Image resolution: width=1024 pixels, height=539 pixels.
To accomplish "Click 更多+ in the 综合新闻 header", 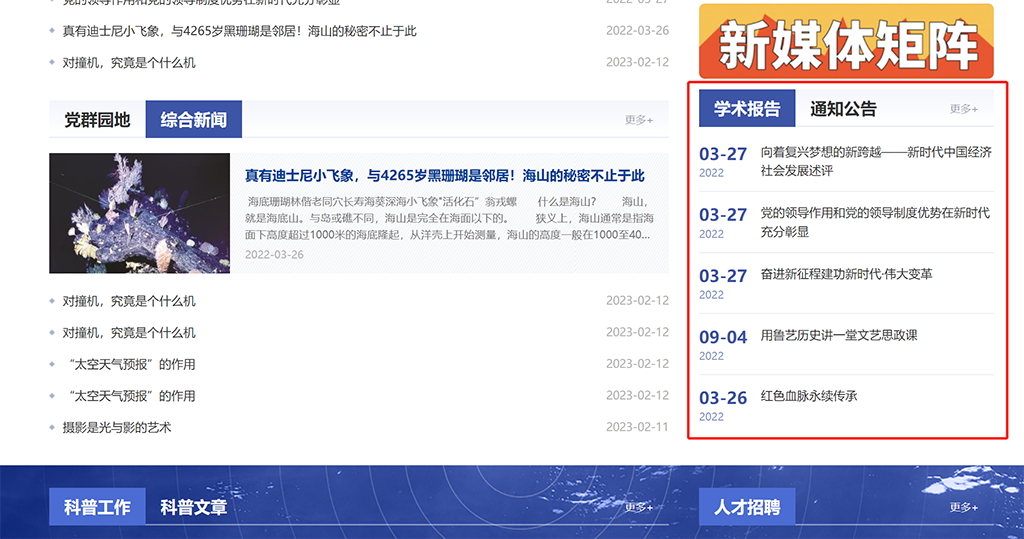I will tap(639, 120).
